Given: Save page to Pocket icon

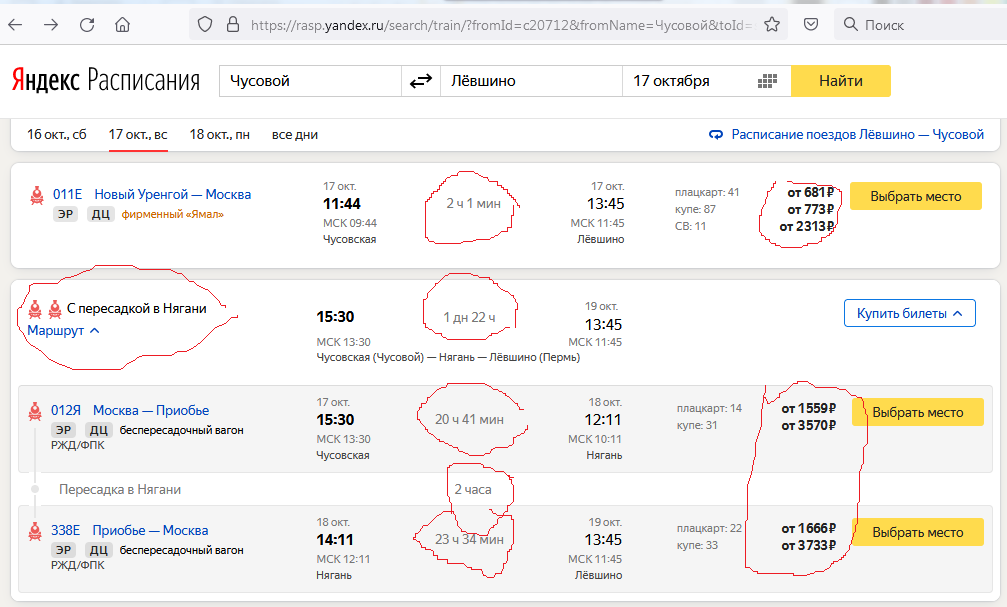Looking at the screenshot, I should coord(811,25).
